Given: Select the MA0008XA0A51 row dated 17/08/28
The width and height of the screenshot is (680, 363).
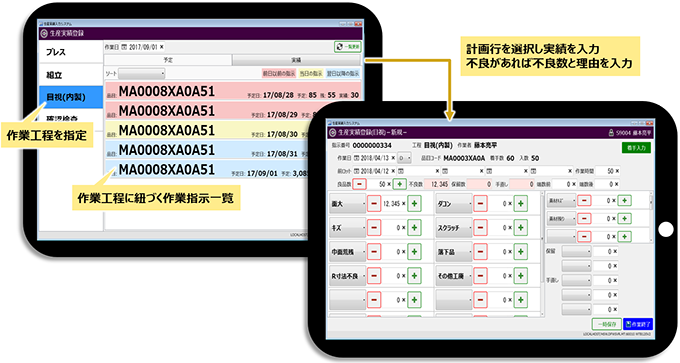Looking at the screenshot, I should [232, 92].
